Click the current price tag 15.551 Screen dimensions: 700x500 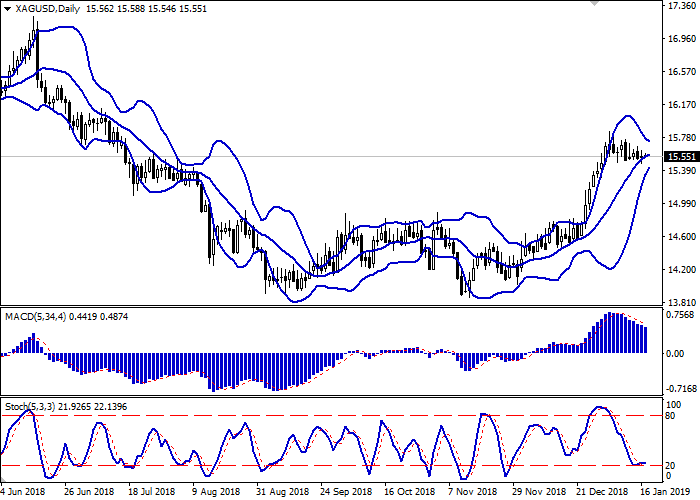coord(680,157)
